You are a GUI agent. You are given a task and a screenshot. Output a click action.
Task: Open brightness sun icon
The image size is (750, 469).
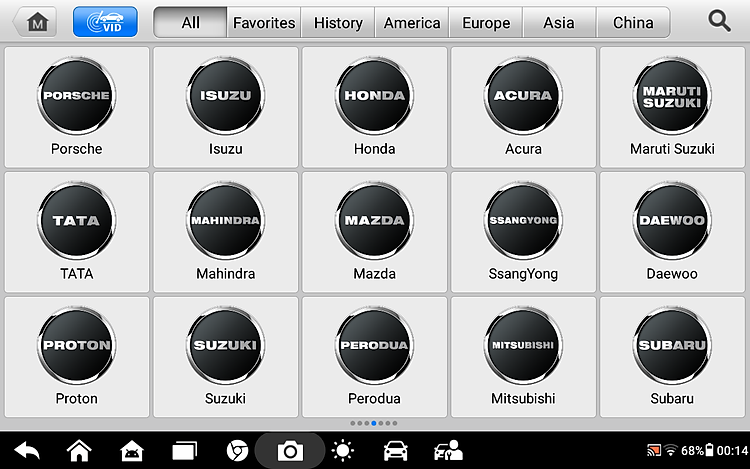[x=342, y=450]
